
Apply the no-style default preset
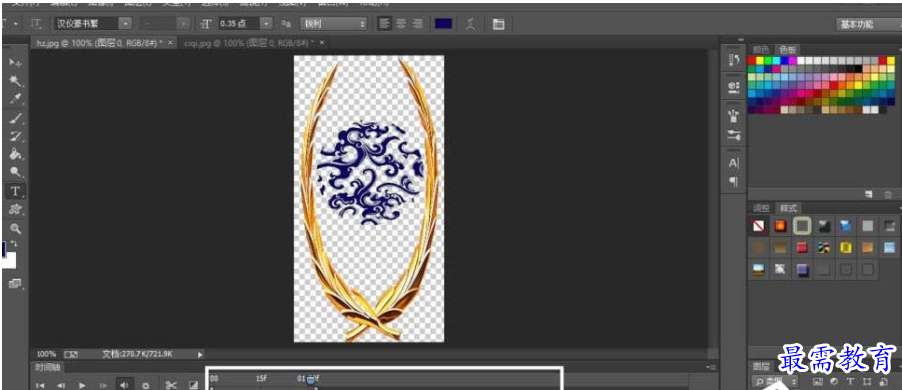coord(759,226)
